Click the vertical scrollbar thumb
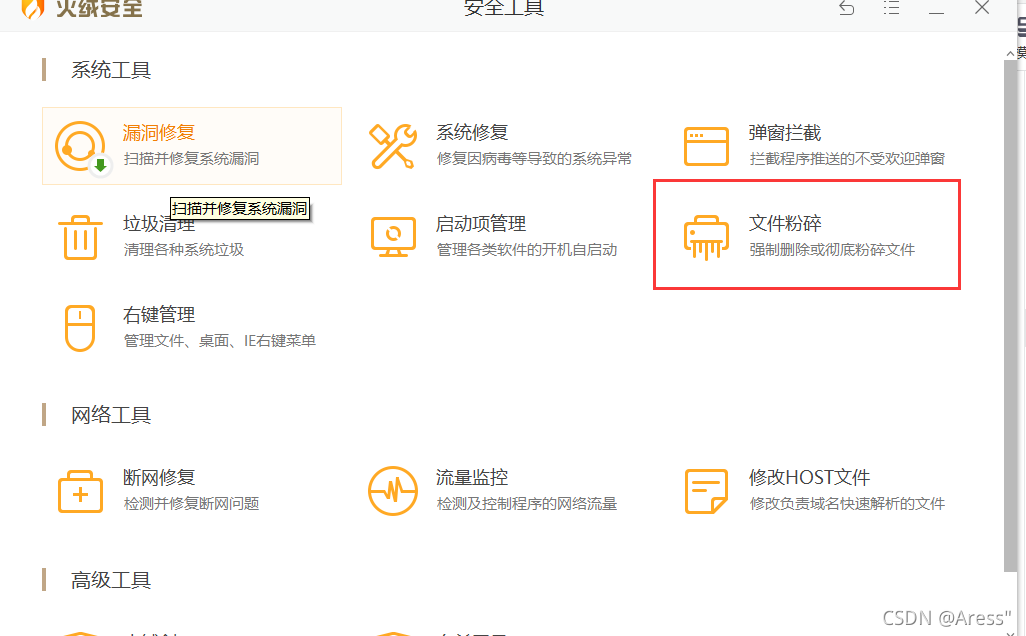The image size is (1026, 636). pyautogui.click(x=1010, y=315)
